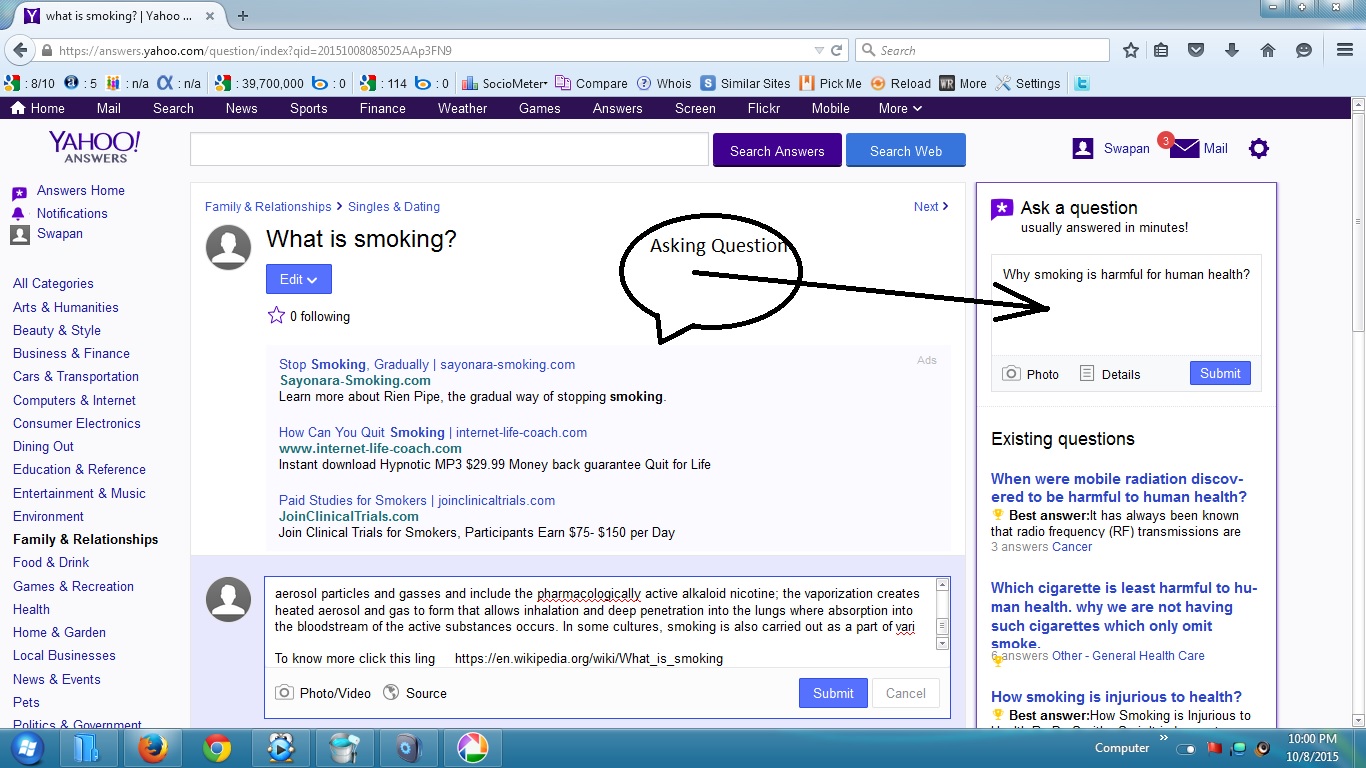Click the camera Photo icon in Ask box

(x=1011, y=374)
